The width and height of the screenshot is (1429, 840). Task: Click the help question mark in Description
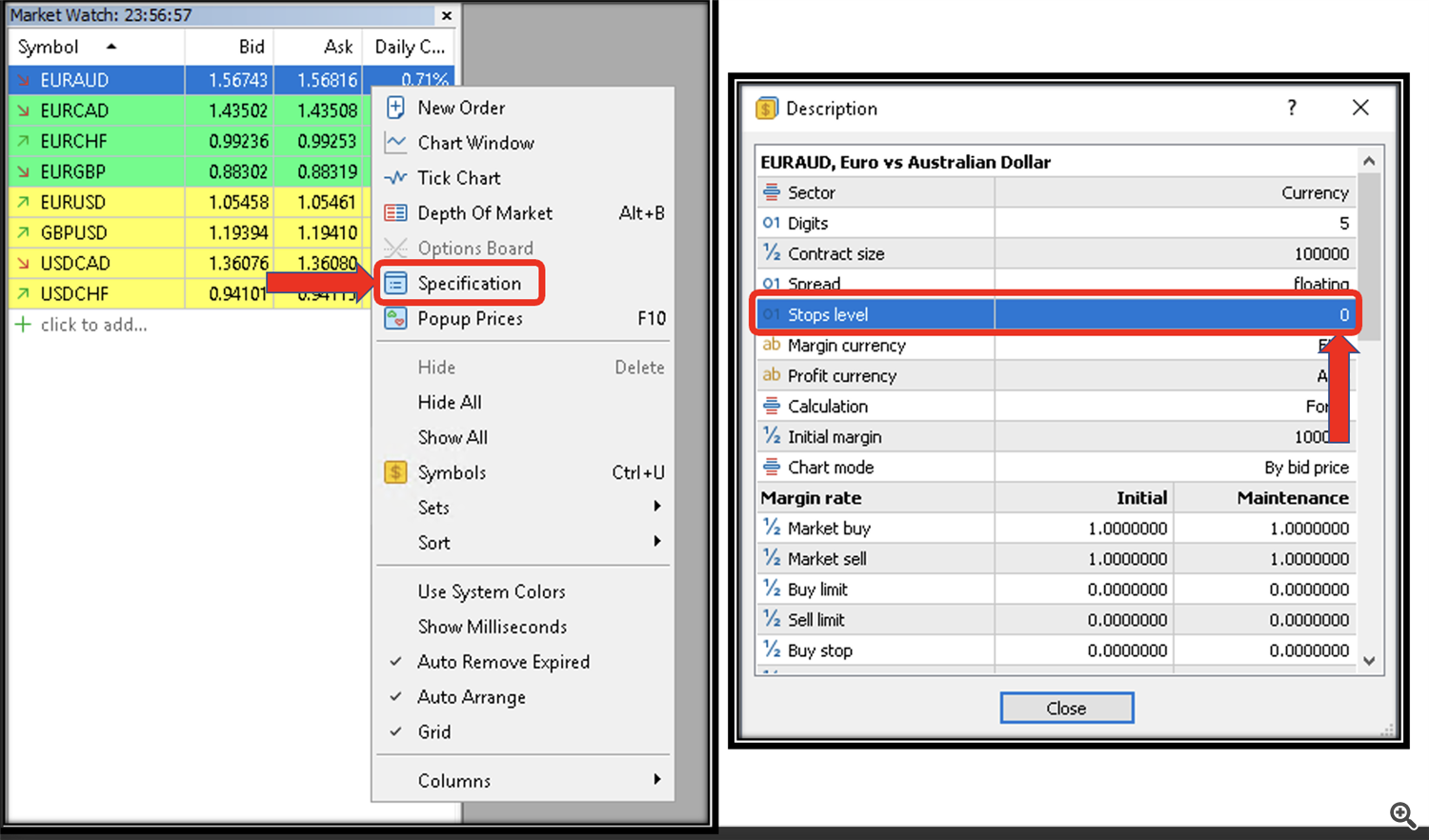click(1292, 108)
